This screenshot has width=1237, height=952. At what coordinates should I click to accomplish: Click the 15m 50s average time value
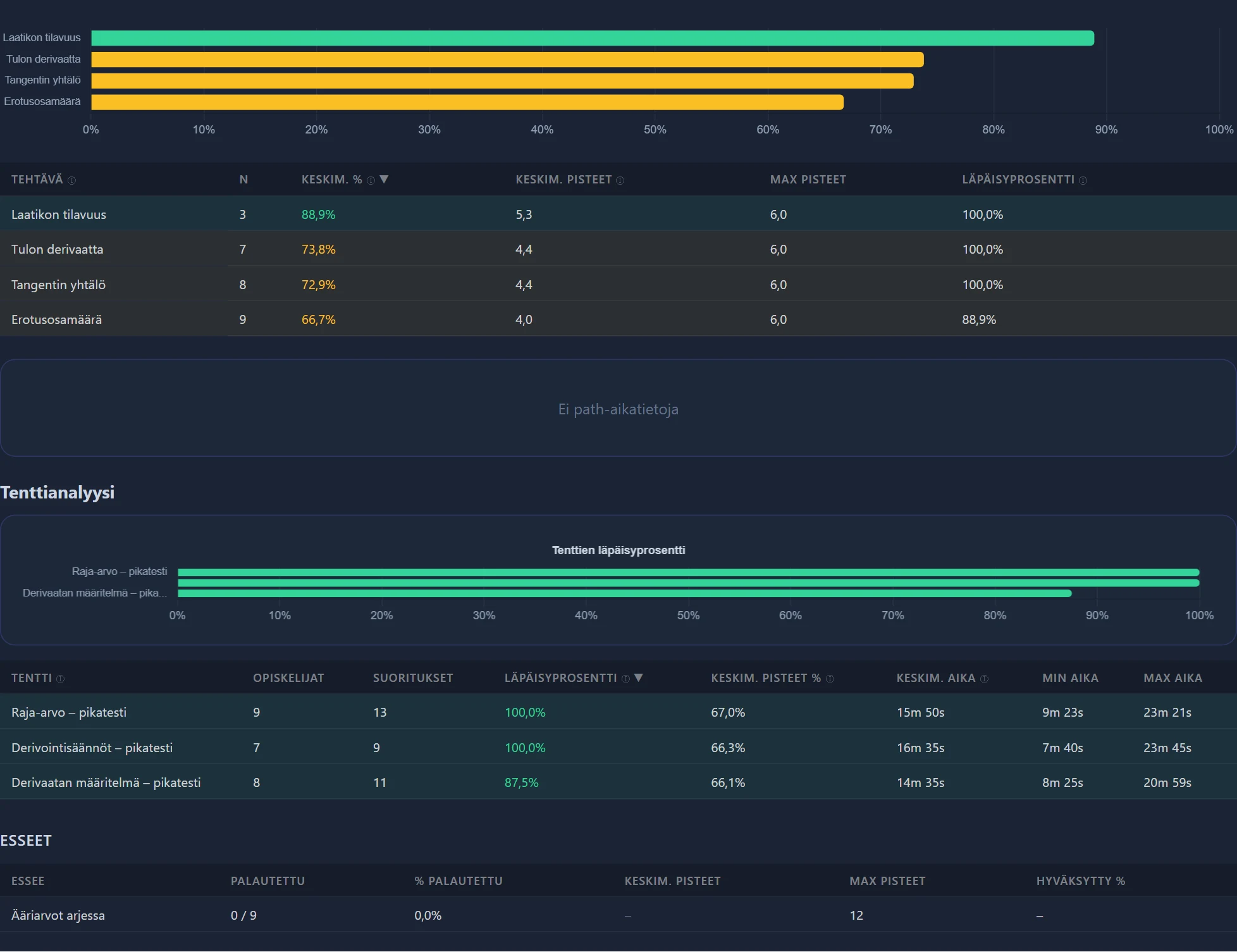(920, 712)
